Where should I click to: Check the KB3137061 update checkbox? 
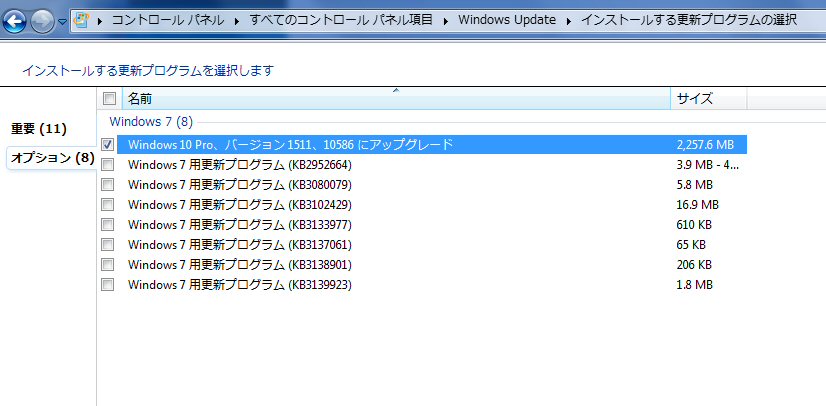click(107, 245)
